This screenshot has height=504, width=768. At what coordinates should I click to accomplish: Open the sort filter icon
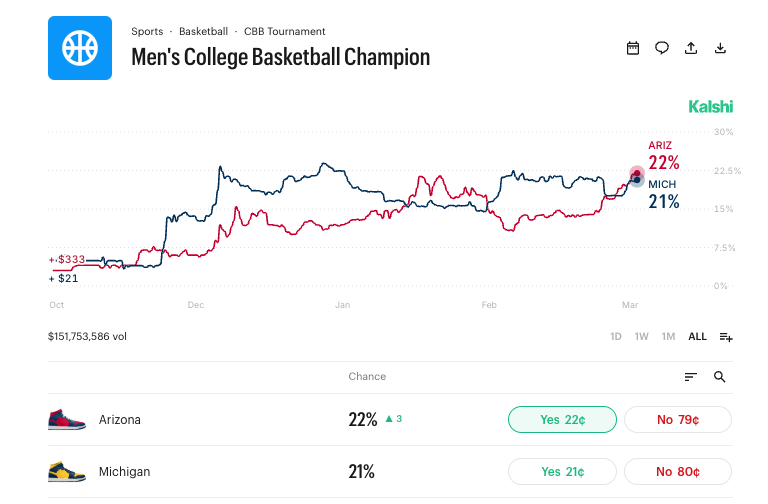point(690,377)
